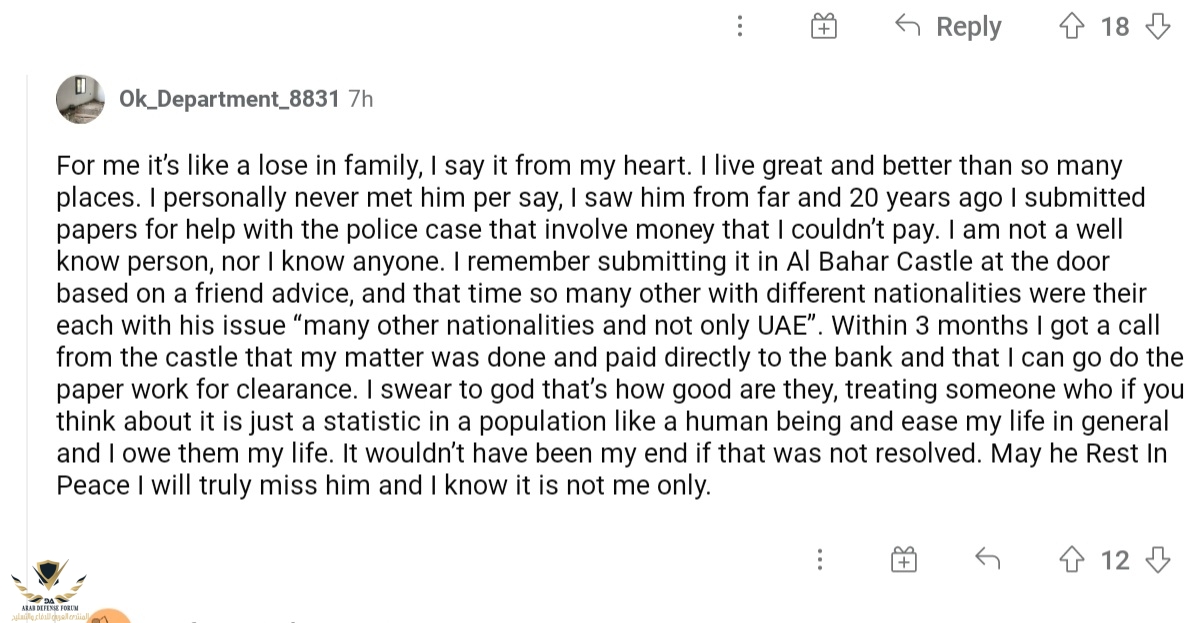1200x623 pixels.
Task: Give an award to the 18-vote comment
Action: pyautogui.click(x=823, y=26)
